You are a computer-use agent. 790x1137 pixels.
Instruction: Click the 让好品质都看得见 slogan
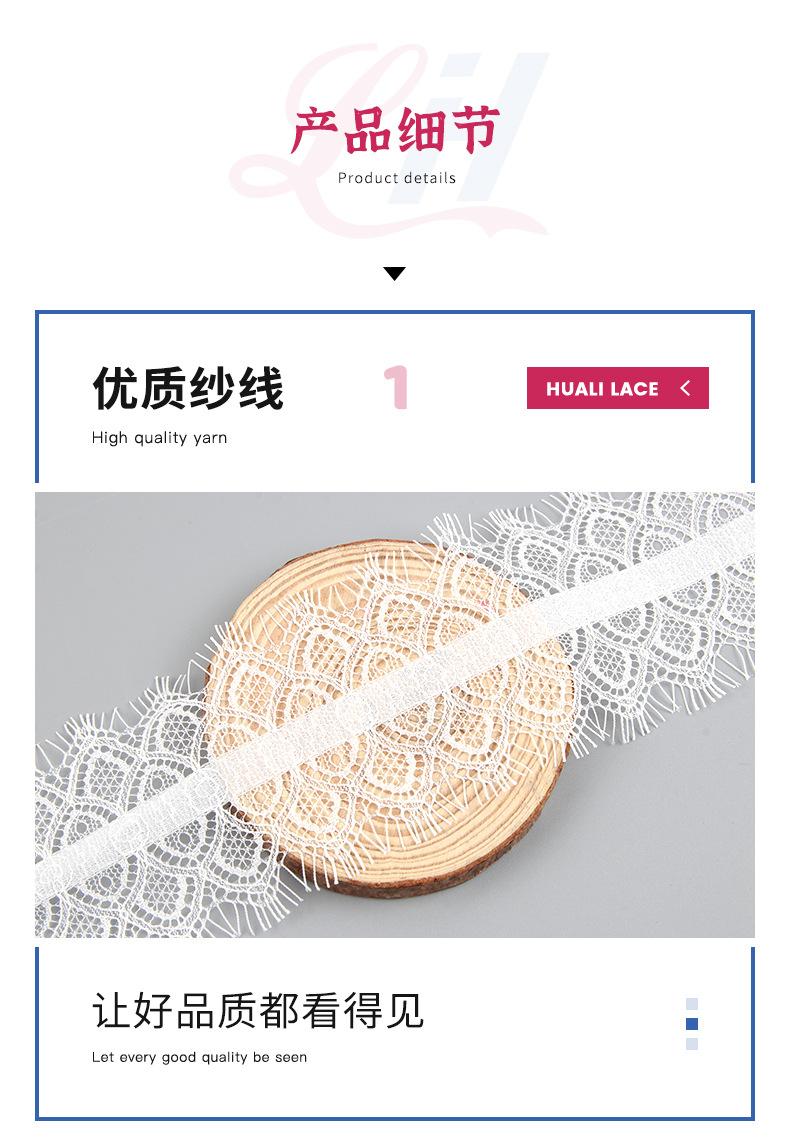[258, 1010]
